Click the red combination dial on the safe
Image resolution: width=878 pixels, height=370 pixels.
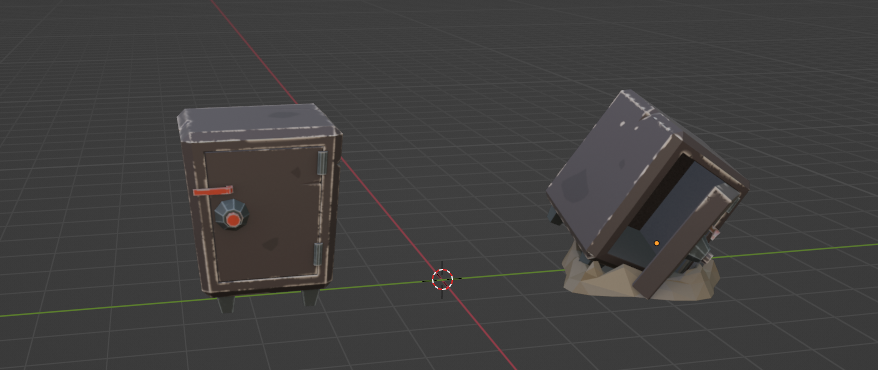click(x=233, y=214)
